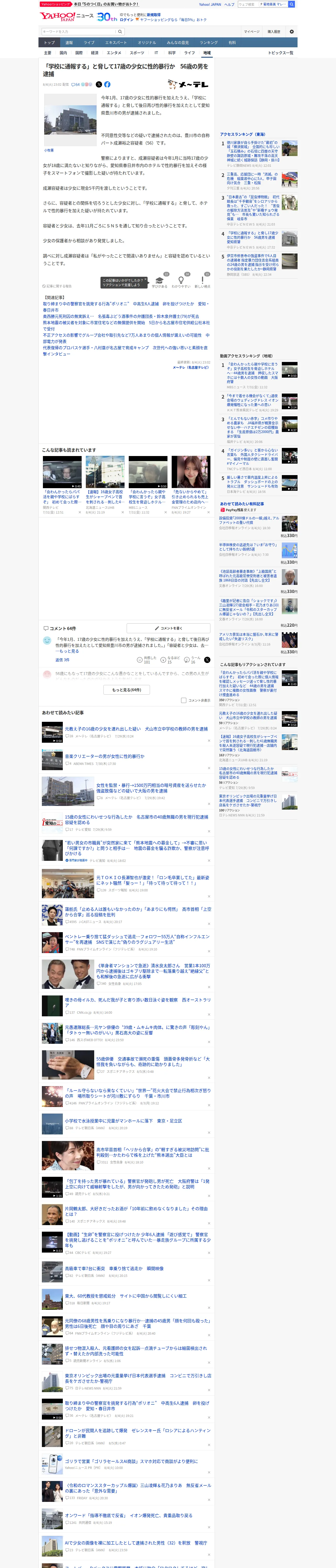Click the search magnifier button beside keyword field
This screenshot has height=1568, width=336.
(x=120, y=32)
